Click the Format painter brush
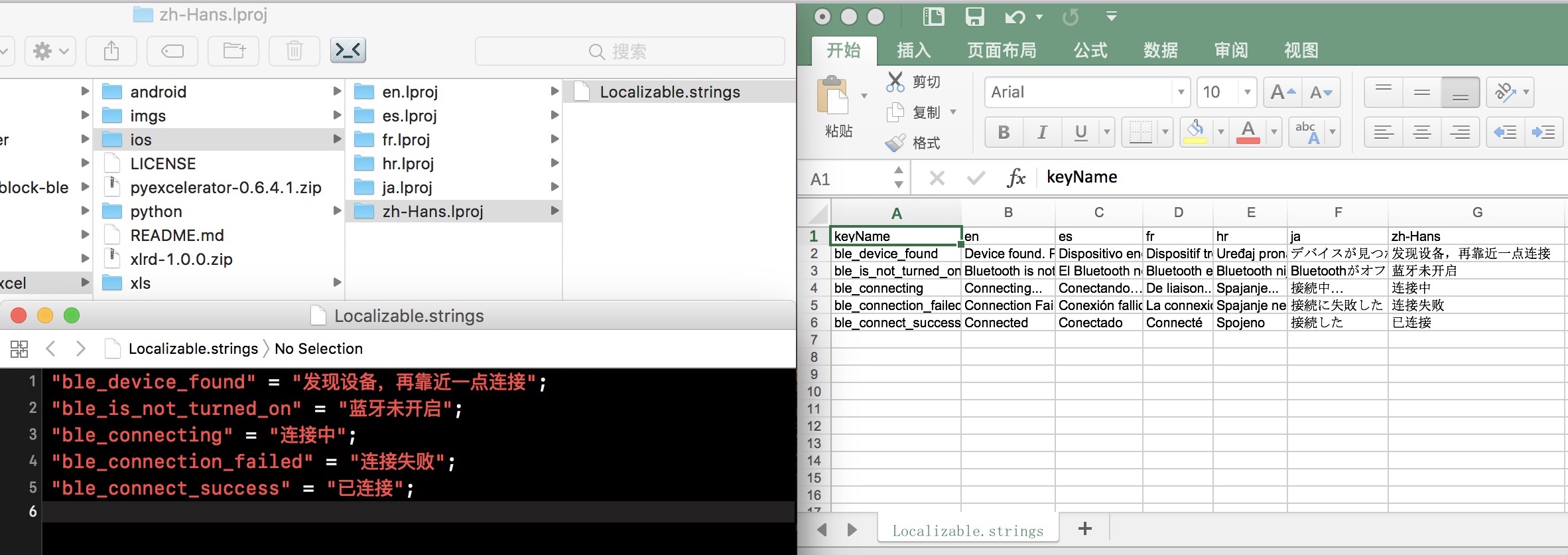The height and width of the screenshot is (555, 1568). click(x=895, y=143)
